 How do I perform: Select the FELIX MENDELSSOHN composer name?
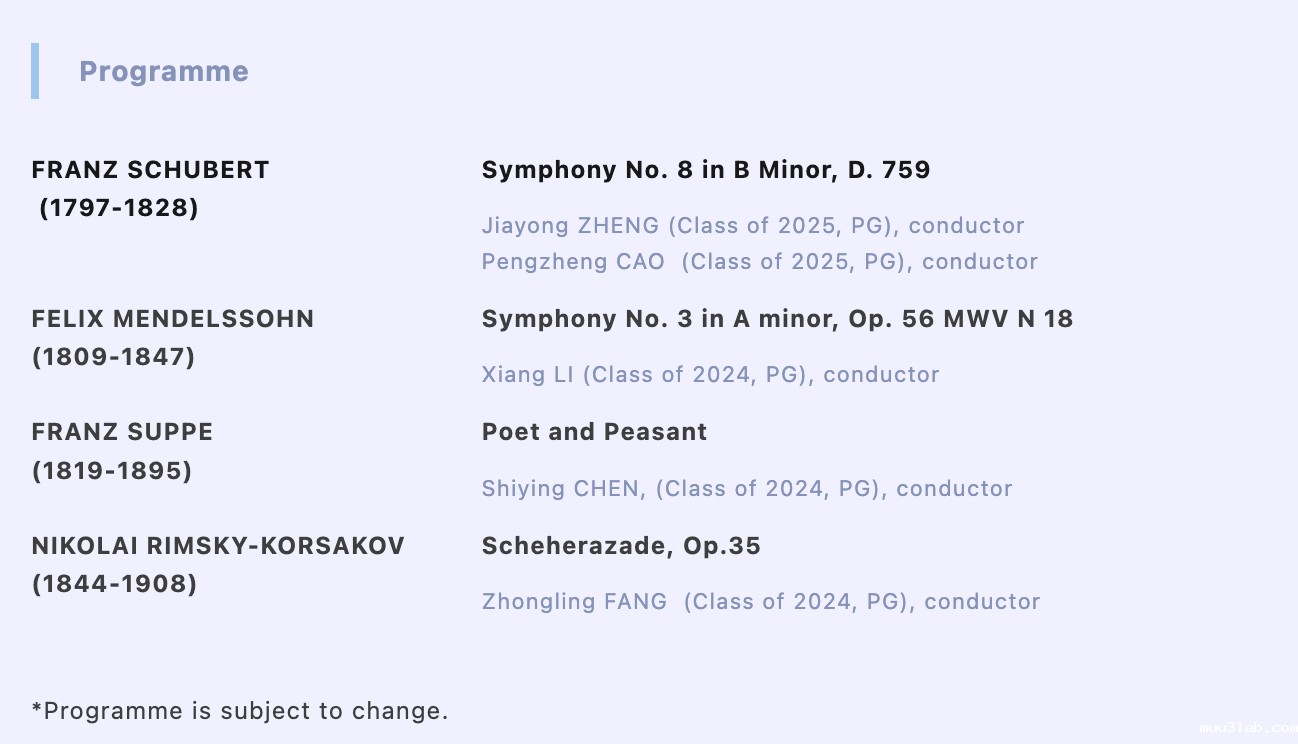click(173, 319)
